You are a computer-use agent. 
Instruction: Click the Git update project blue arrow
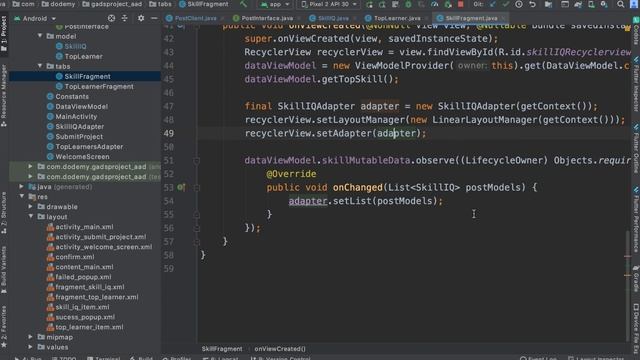(493, 4)
